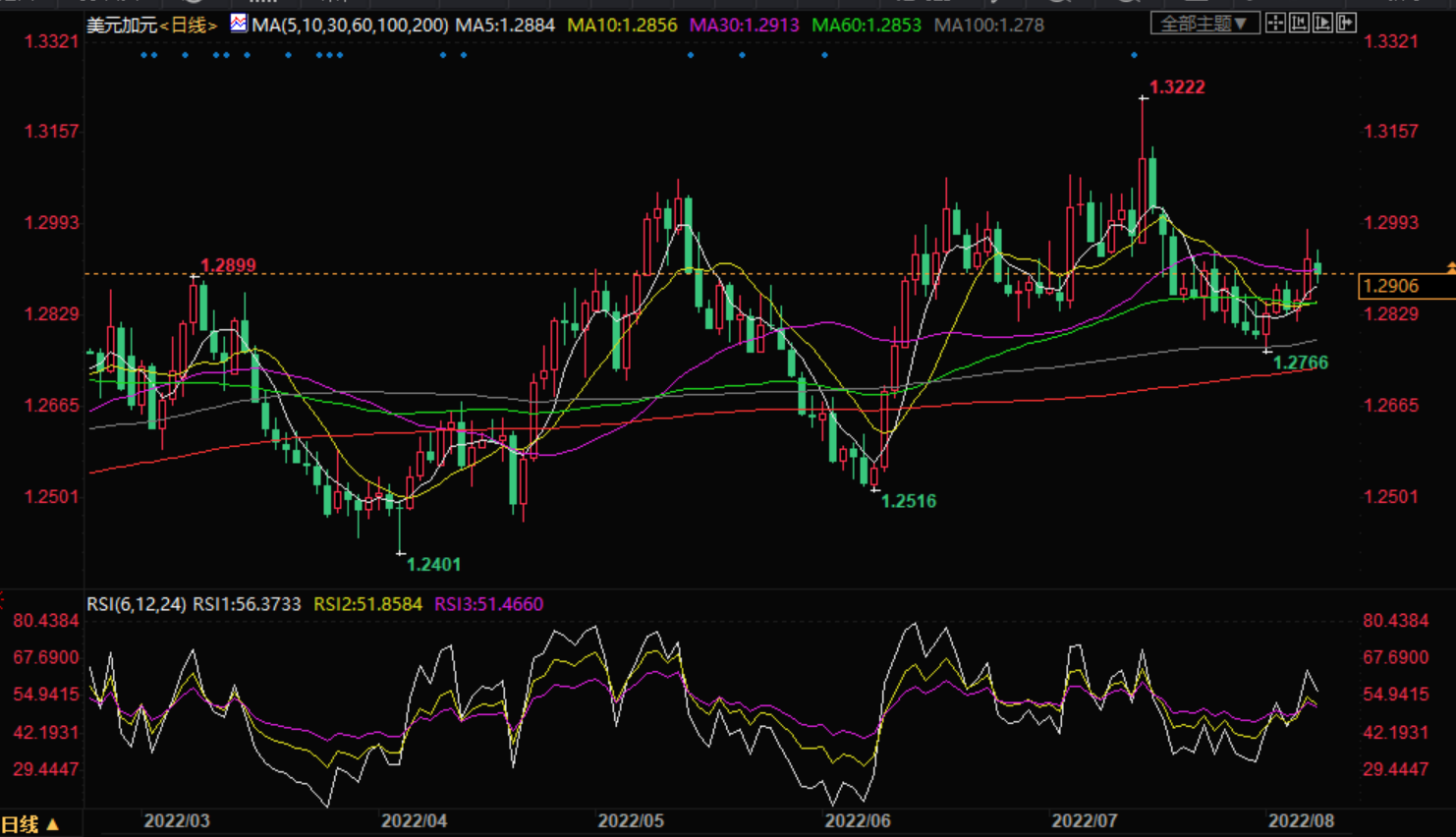
Task: Click the 美元加元 symbol name
Action: click(122, 25)
